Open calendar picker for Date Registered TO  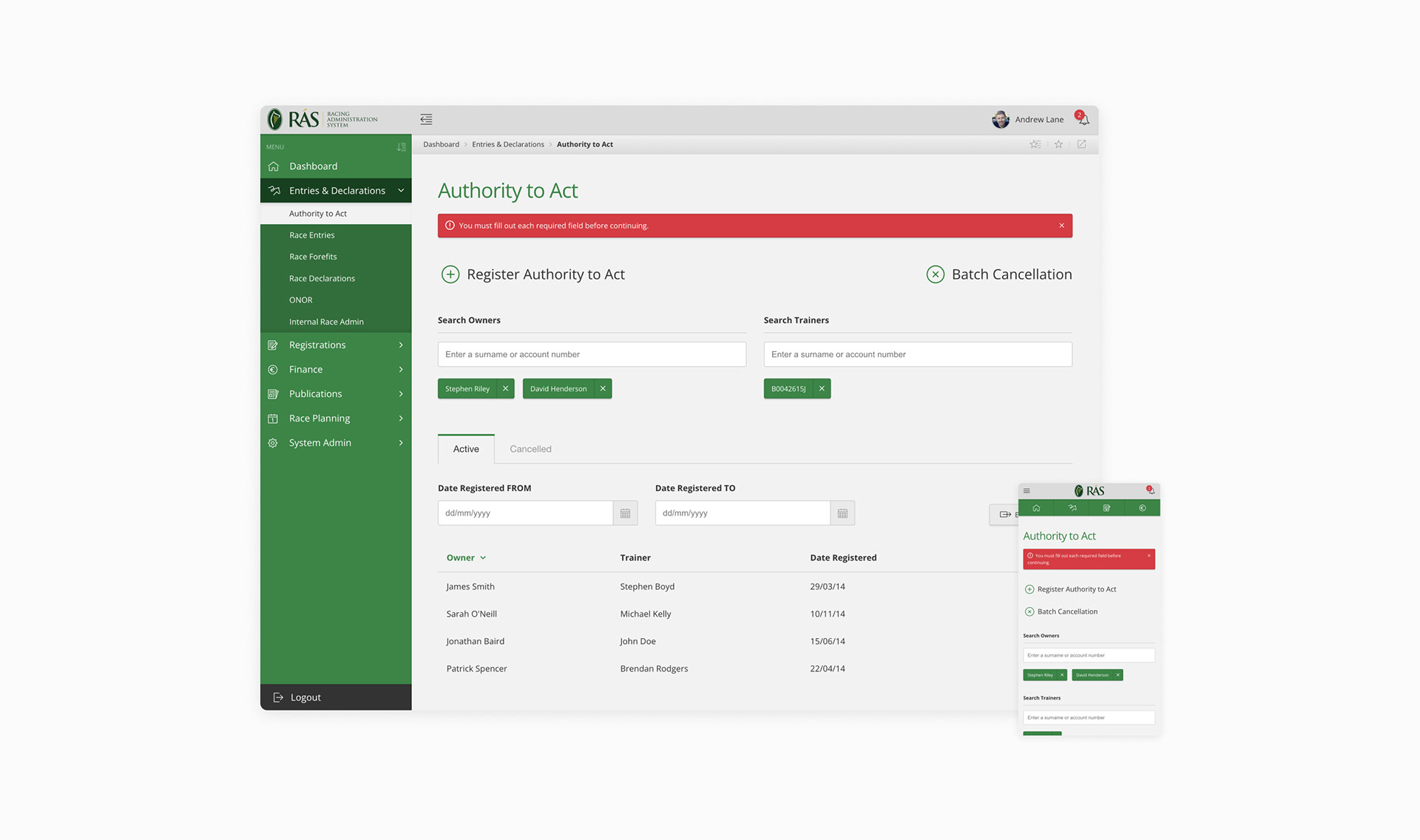842,513
